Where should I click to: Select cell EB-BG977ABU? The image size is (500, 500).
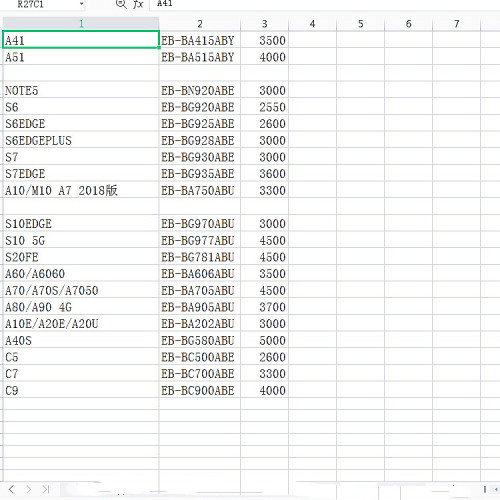pyautogui.click(x=200, y=240)
